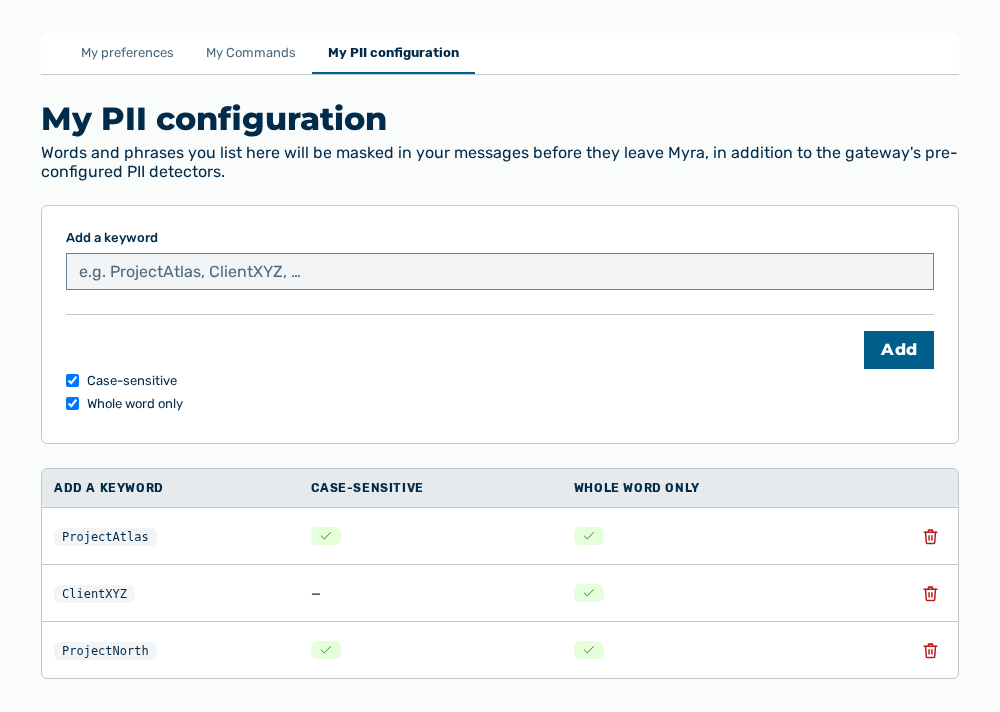1000x712 pixels.
Task: Open the My Commands tab
Action: tap(251, 53)
